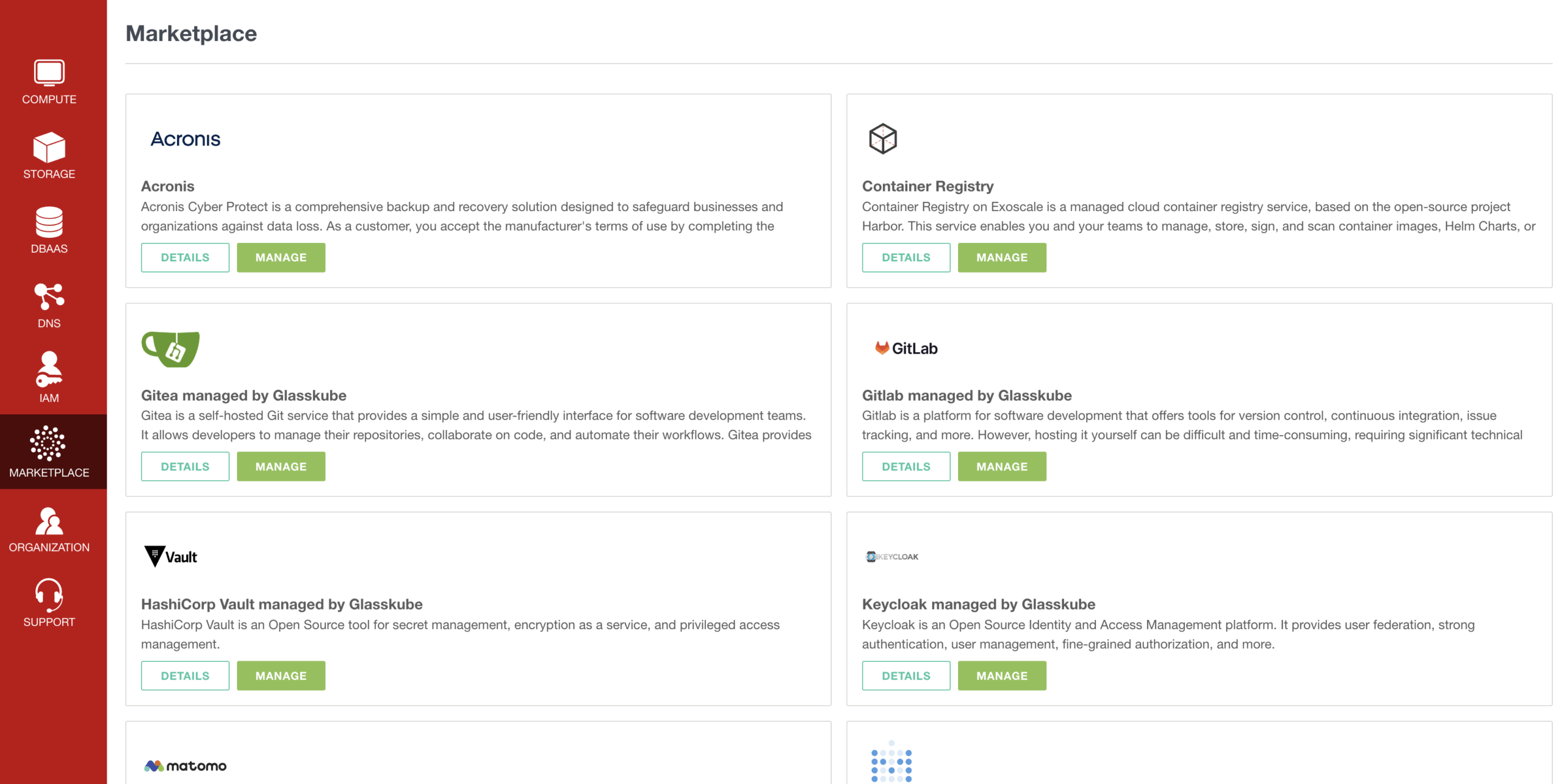This screenshot has width=1562, height=784.
Task: Open the Support headset icon
Action: 49,595
